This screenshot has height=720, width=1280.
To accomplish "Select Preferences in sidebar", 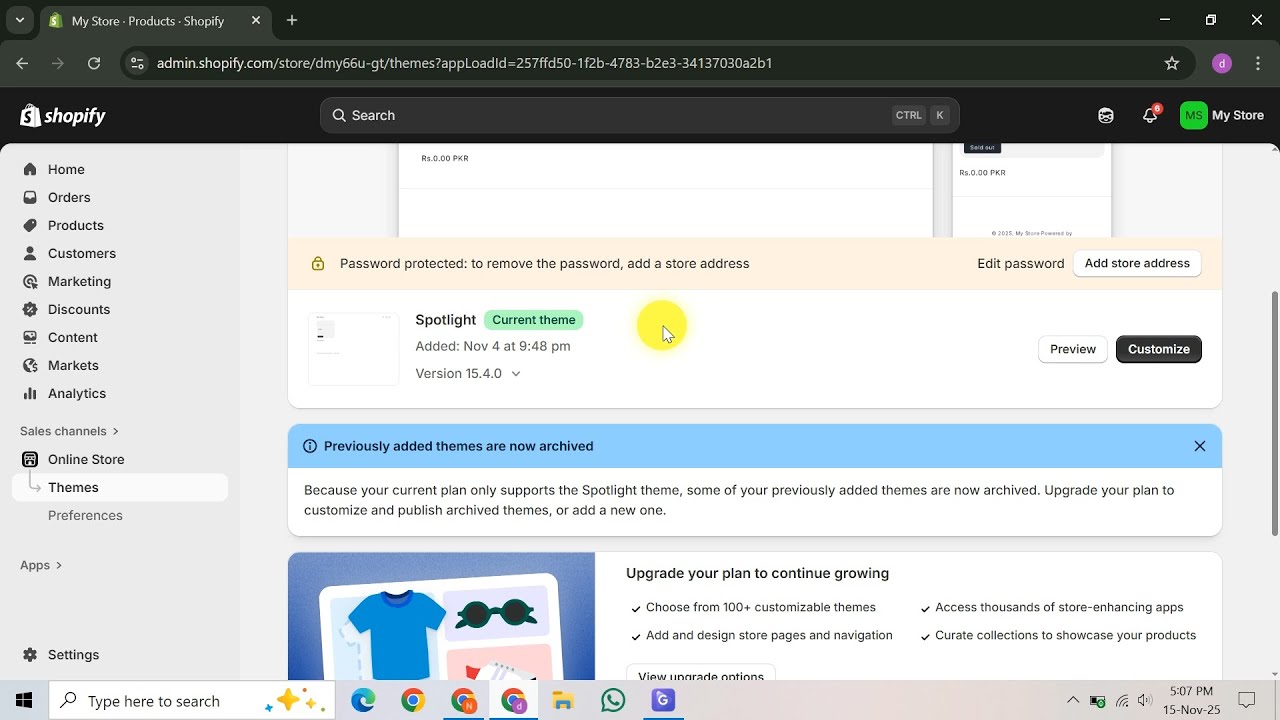I will [x=85, y=515].
